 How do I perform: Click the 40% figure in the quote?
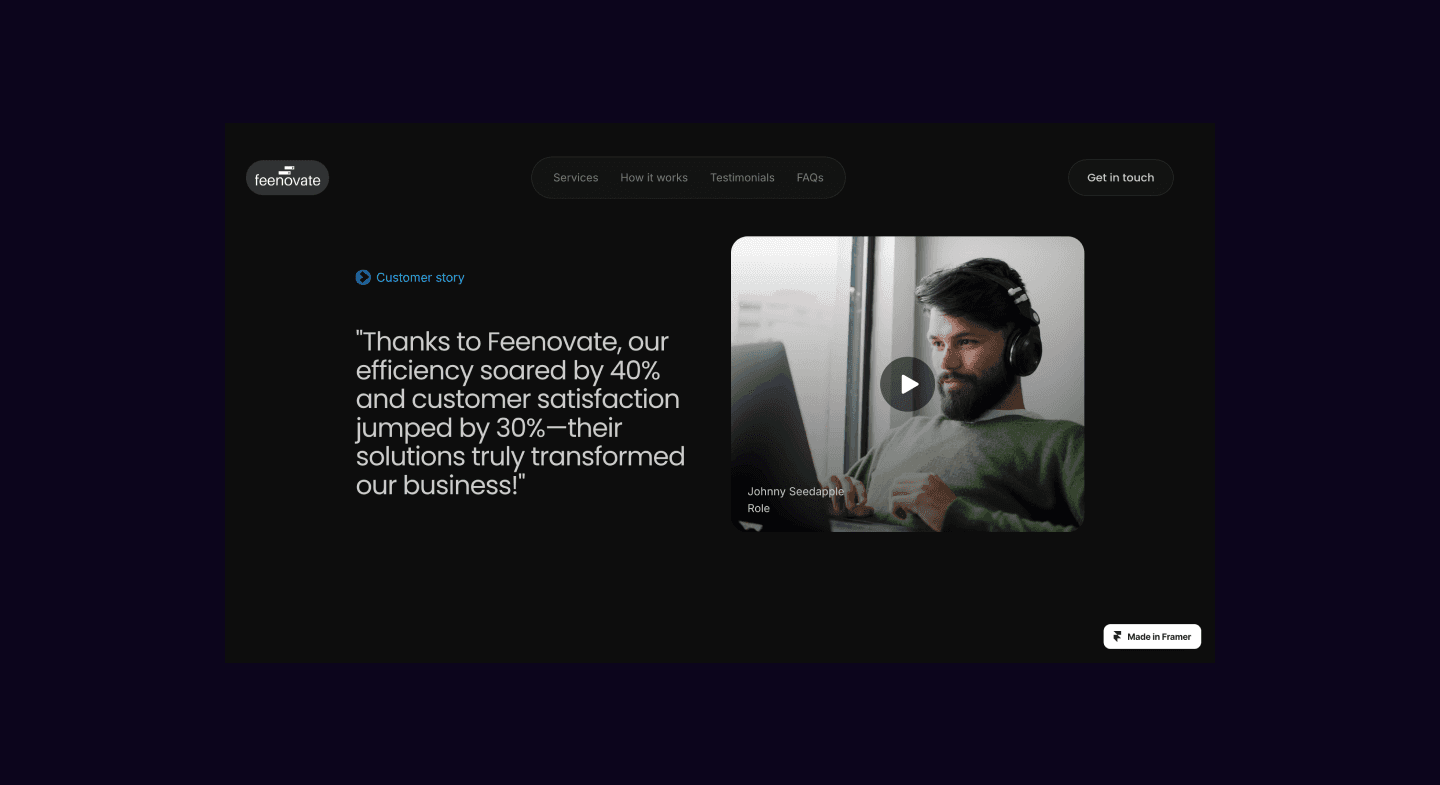click(635, 370)
